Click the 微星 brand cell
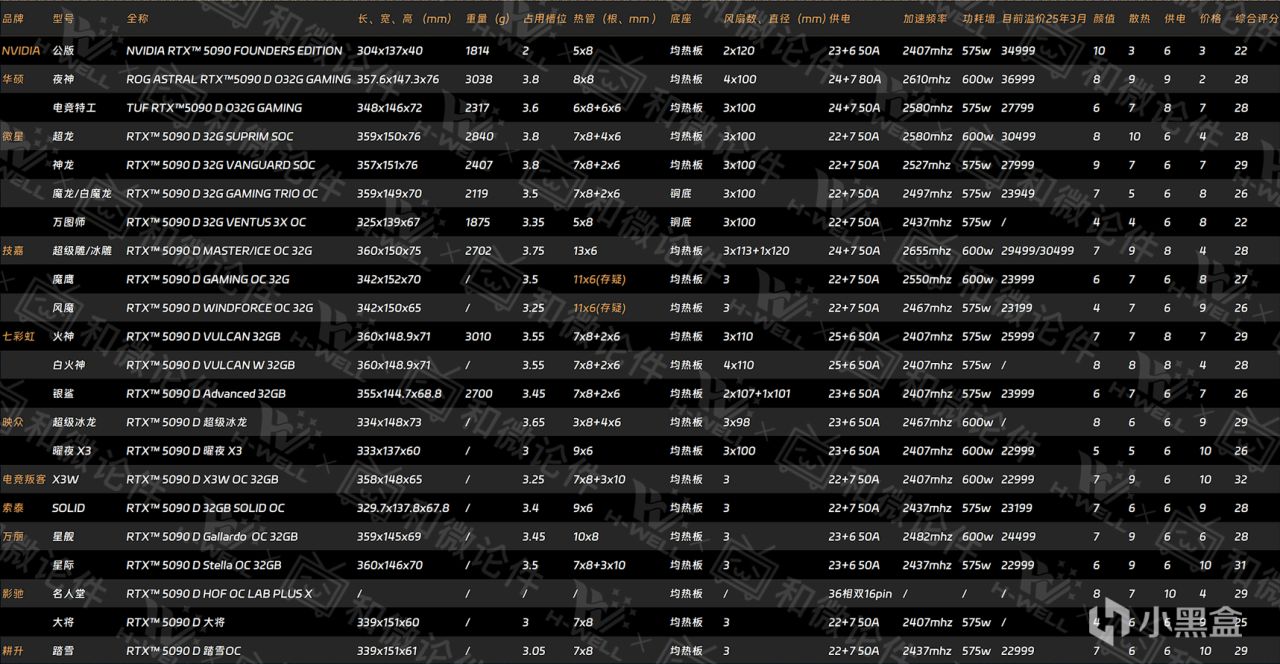The image size is (1280, 664). (x=14, y=136)
